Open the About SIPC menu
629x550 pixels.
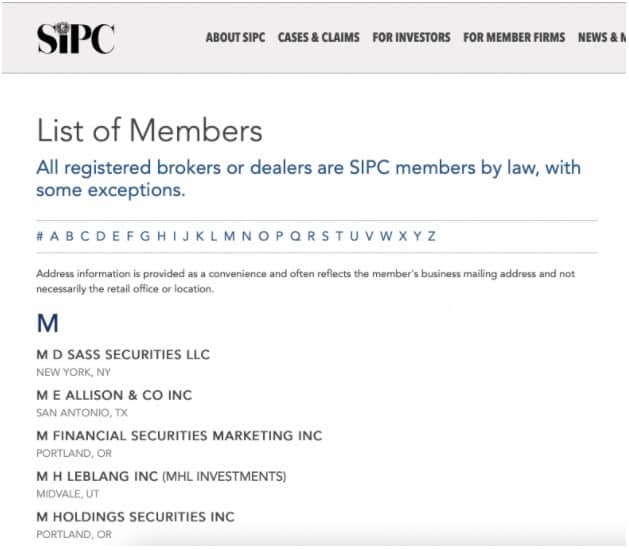[235, 37]
